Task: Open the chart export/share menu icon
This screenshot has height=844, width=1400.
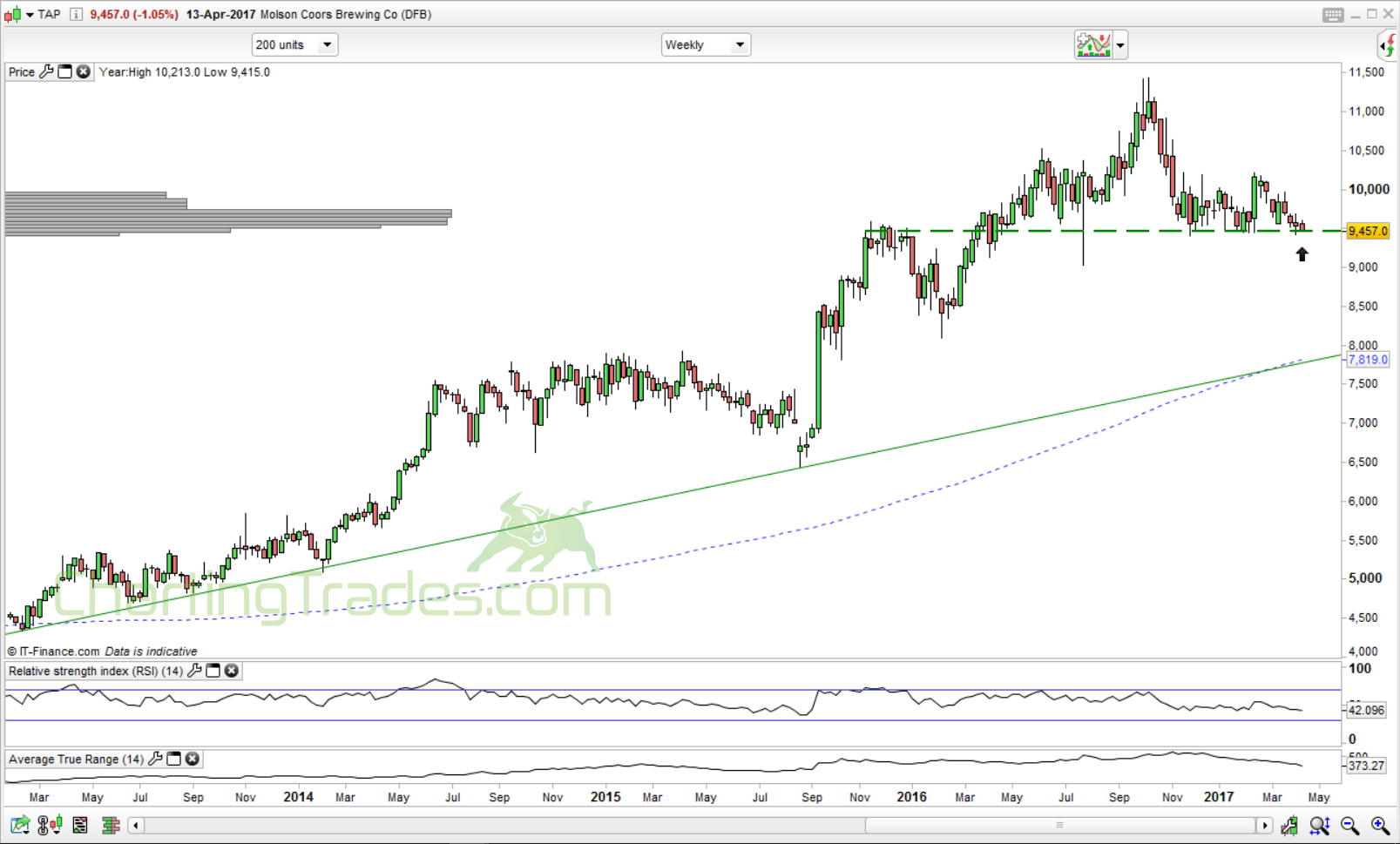Action: (x=19, y=825)
